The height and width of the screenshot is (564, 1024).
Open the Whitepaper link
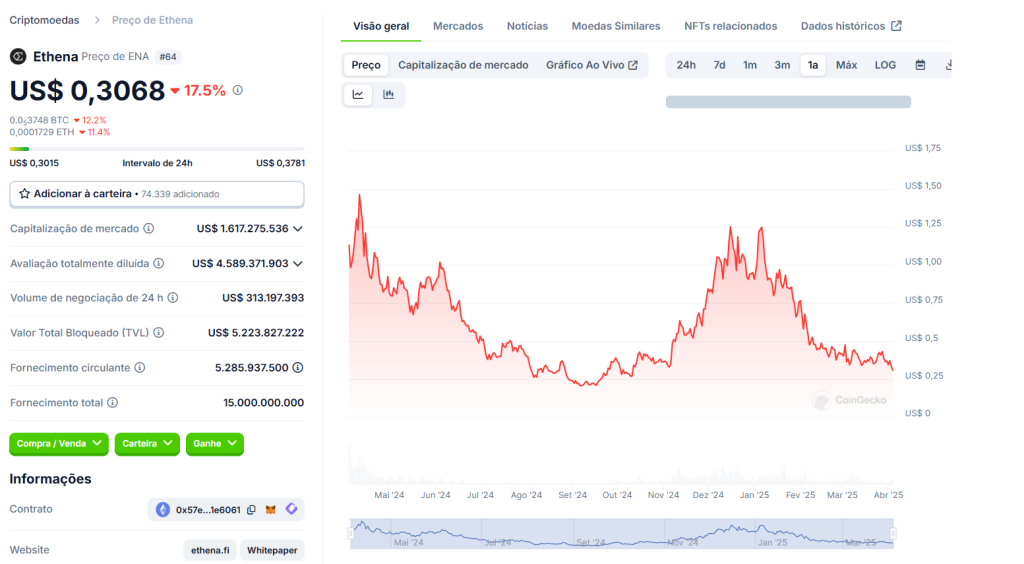tap(272, 550)
